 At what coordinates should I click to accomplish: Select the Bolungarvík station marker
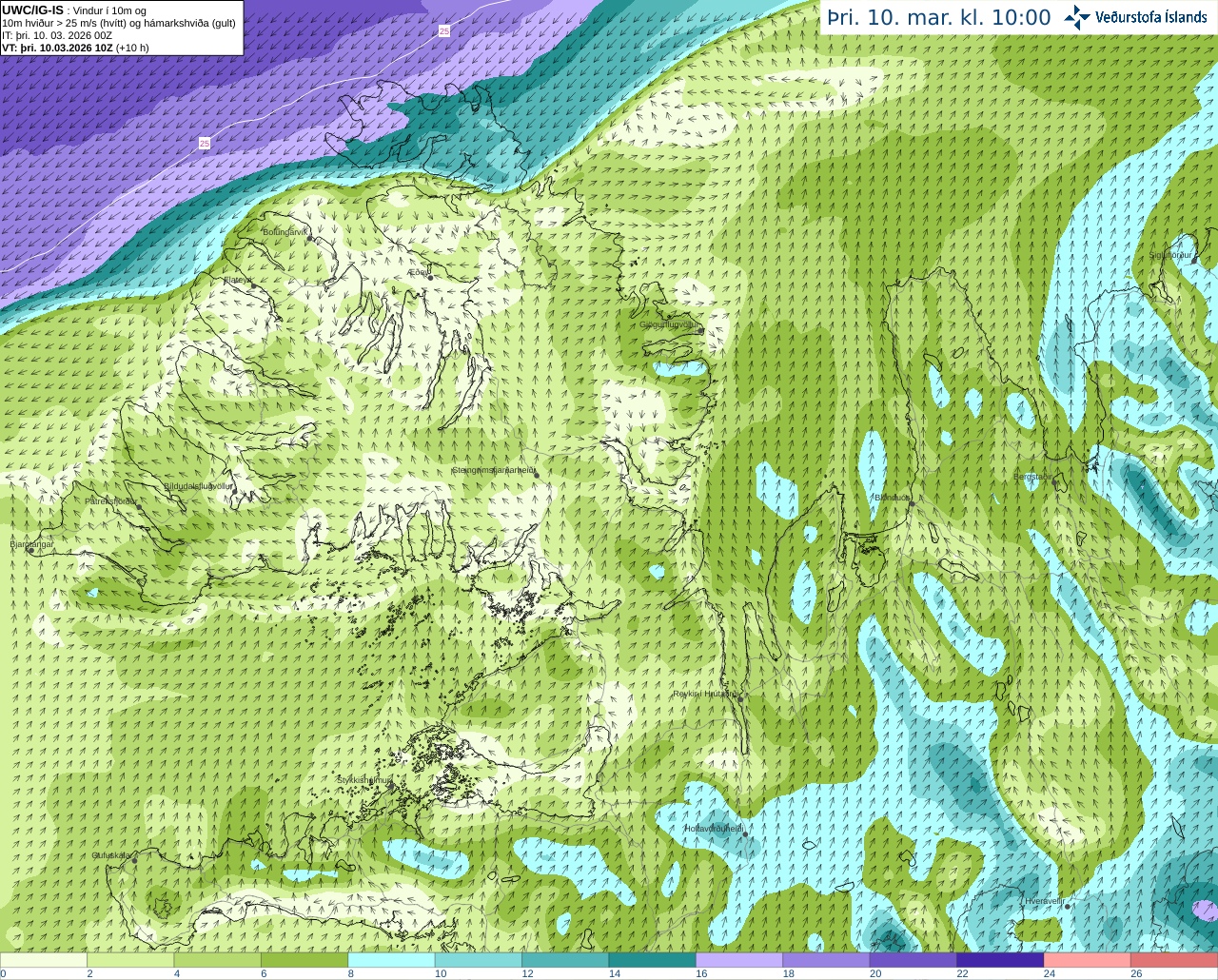coord(310,239)
